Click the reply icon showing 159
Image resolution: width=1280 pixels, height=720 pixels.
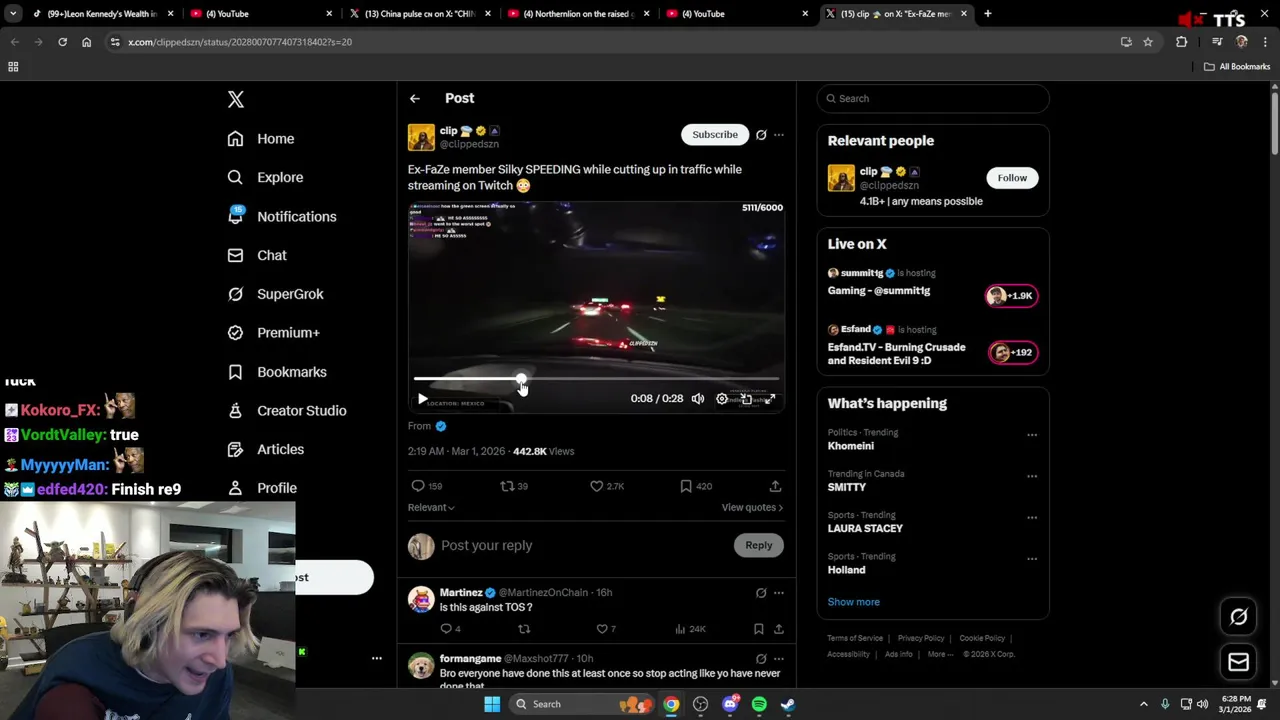pyautogui.click(x=418, y=486)
